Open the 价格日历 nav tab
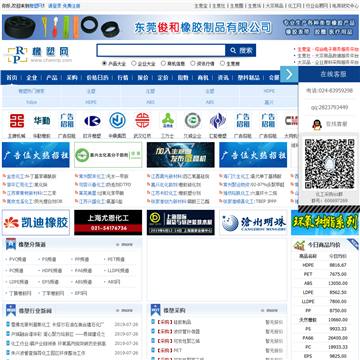The height and width of the screenshot is (360, 360). click(x=97, y=78)
